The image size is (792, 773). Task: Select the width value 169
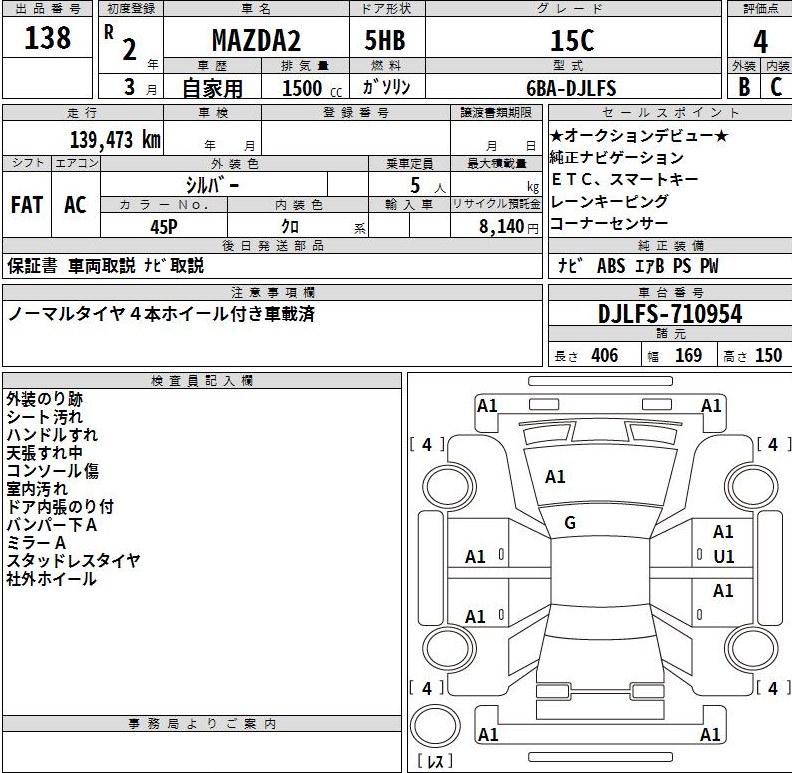pos(688,355)
